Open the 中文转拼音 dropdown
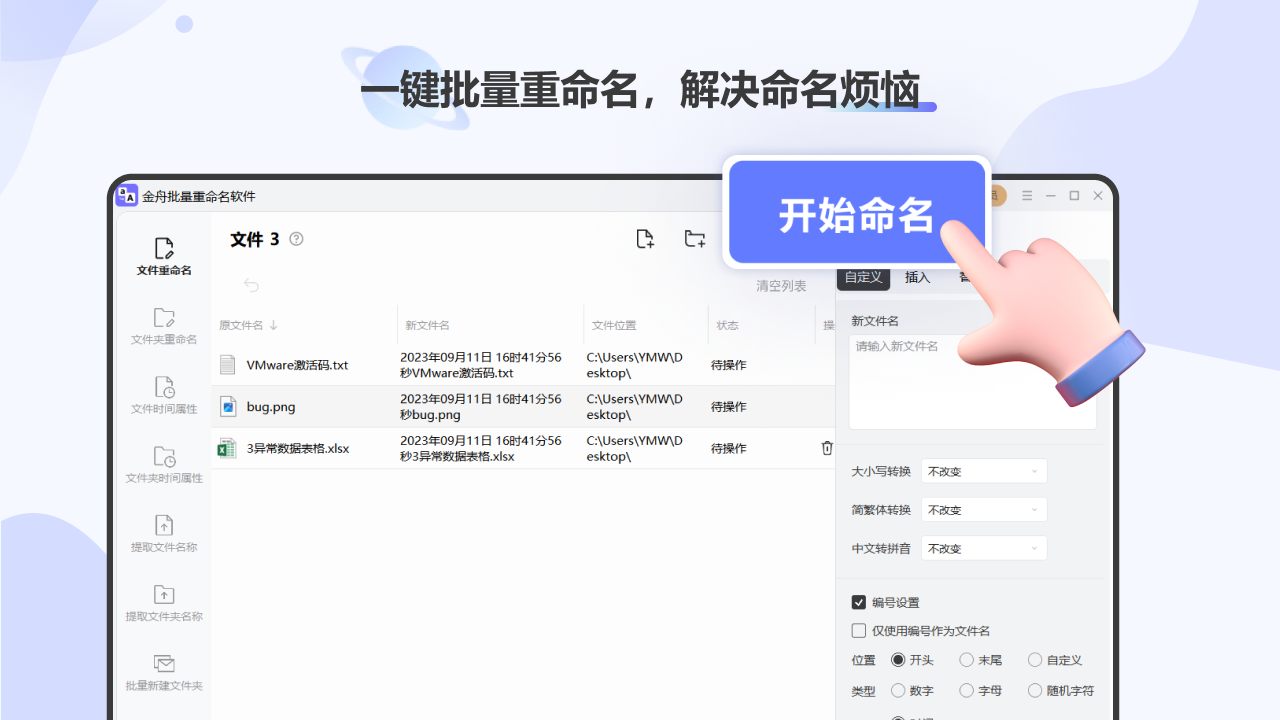 [983, 547]
